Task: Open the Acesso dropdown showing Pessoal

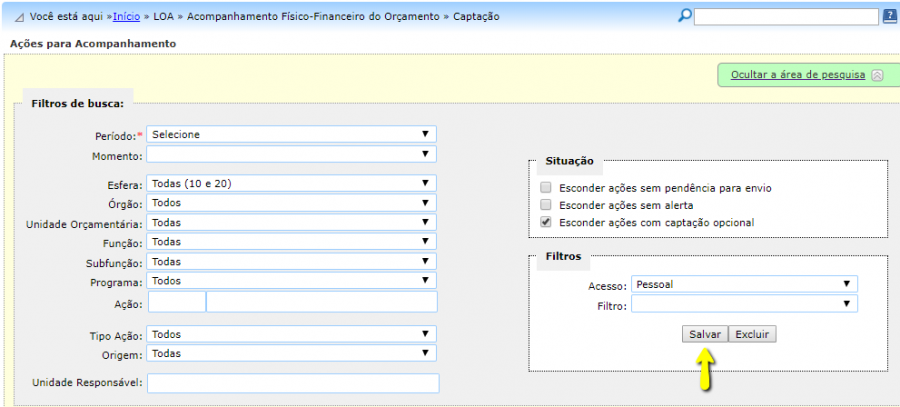Action: tap(744, 284)
